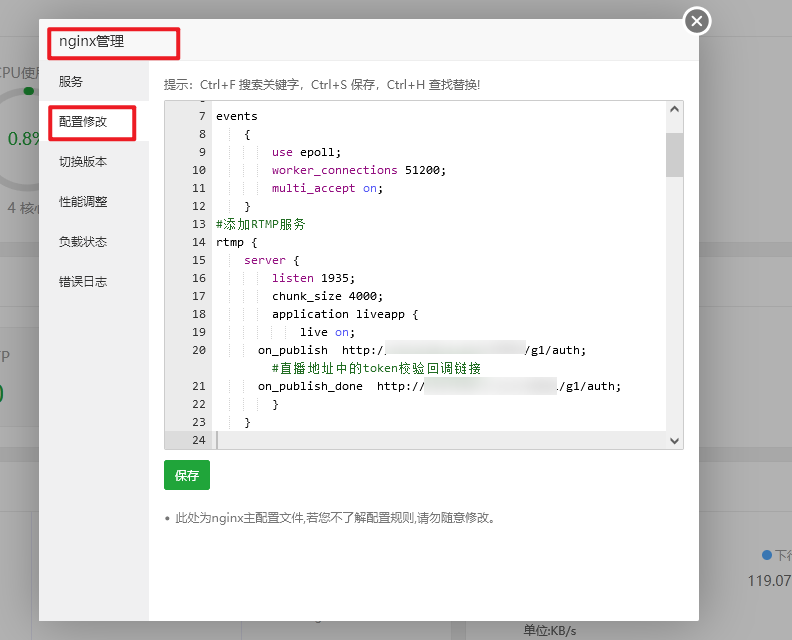Viewport: 792px width, 640px height.
Task: Click the editor vertical scrollbar thumb
Action: tap(674, 155)
